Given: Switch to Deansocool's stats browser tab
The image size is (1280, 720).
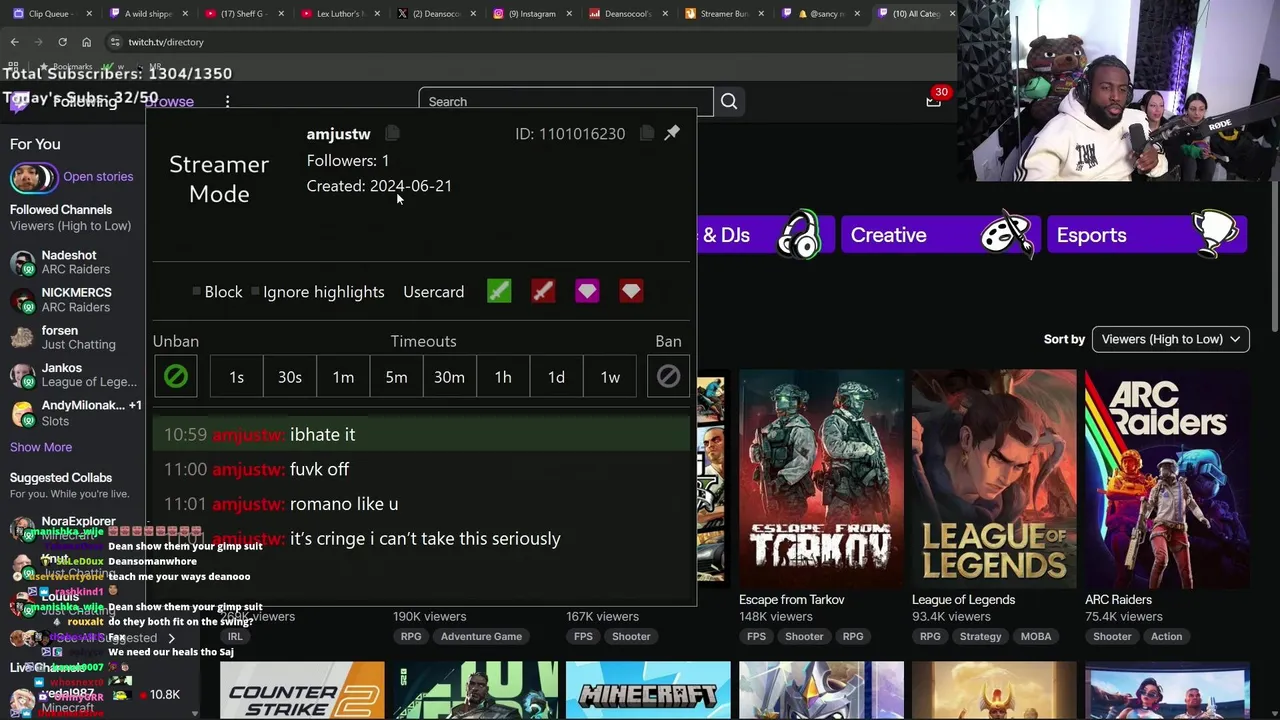Looking at the screenshot, I should (x=628, y=14).
